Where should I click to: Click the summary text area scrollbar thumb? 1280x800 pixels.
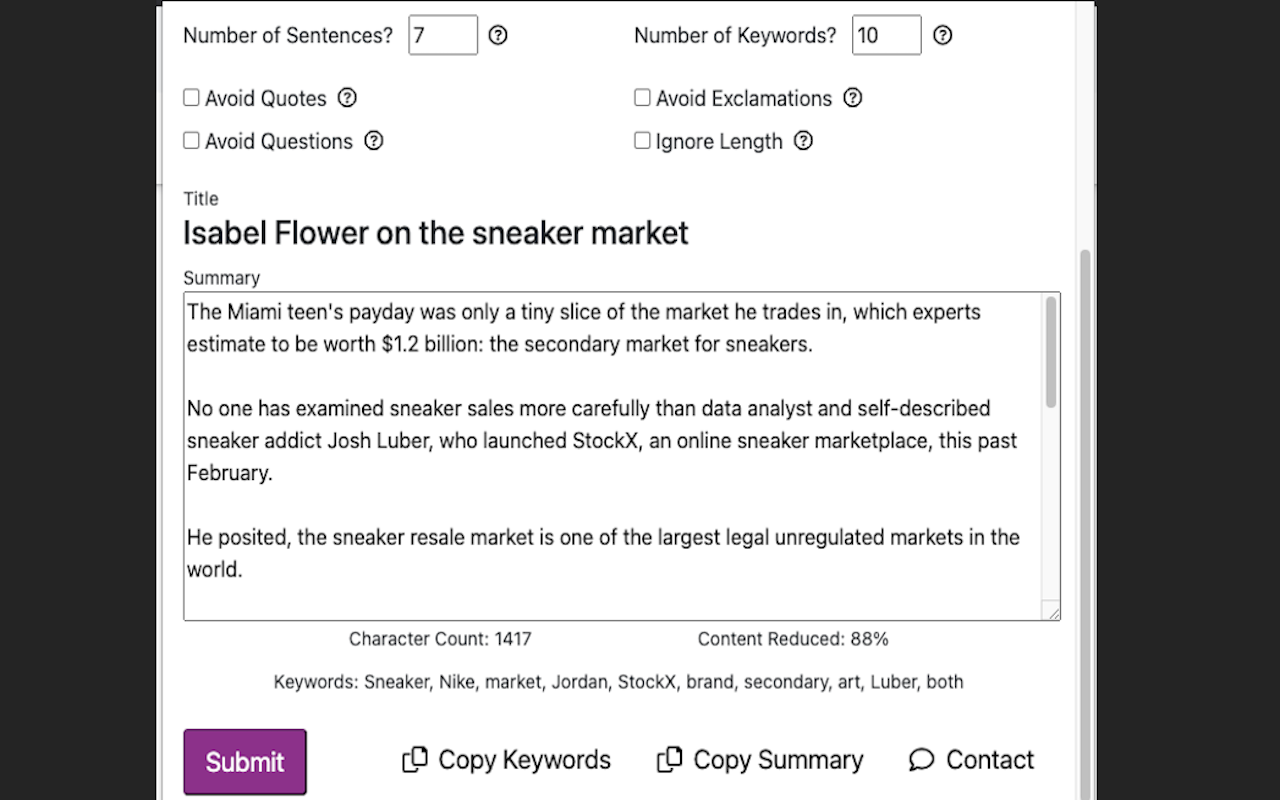coord(1050,352)
